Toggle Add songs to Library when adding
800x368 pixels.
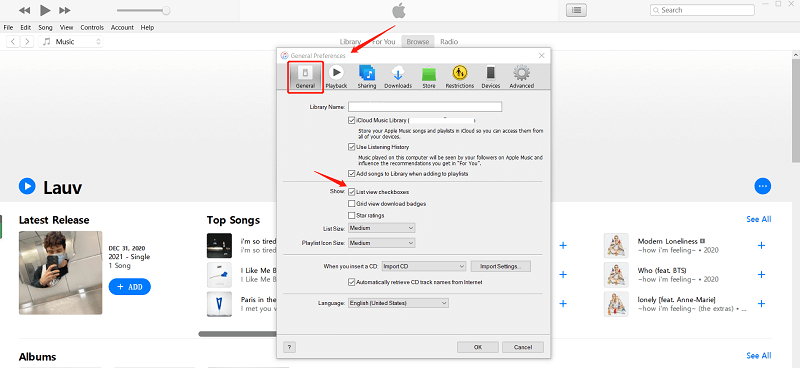352,174
